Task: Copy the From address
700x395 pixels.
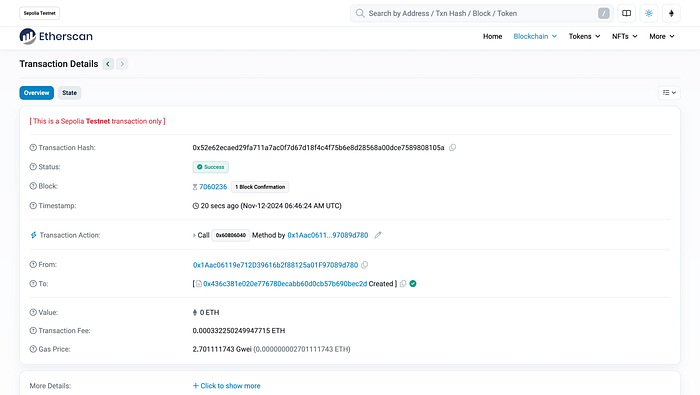Action: coord(364,265)
